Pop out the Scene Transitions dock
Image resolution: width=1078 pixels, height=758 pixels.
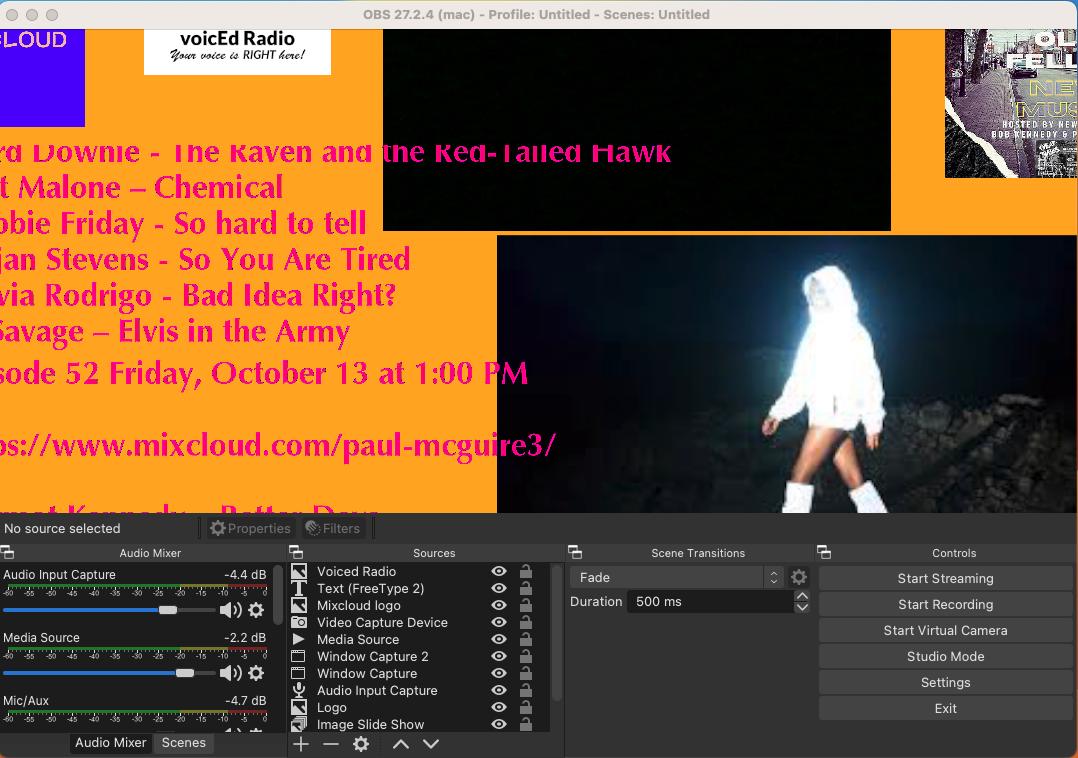(x=575, y=553)
